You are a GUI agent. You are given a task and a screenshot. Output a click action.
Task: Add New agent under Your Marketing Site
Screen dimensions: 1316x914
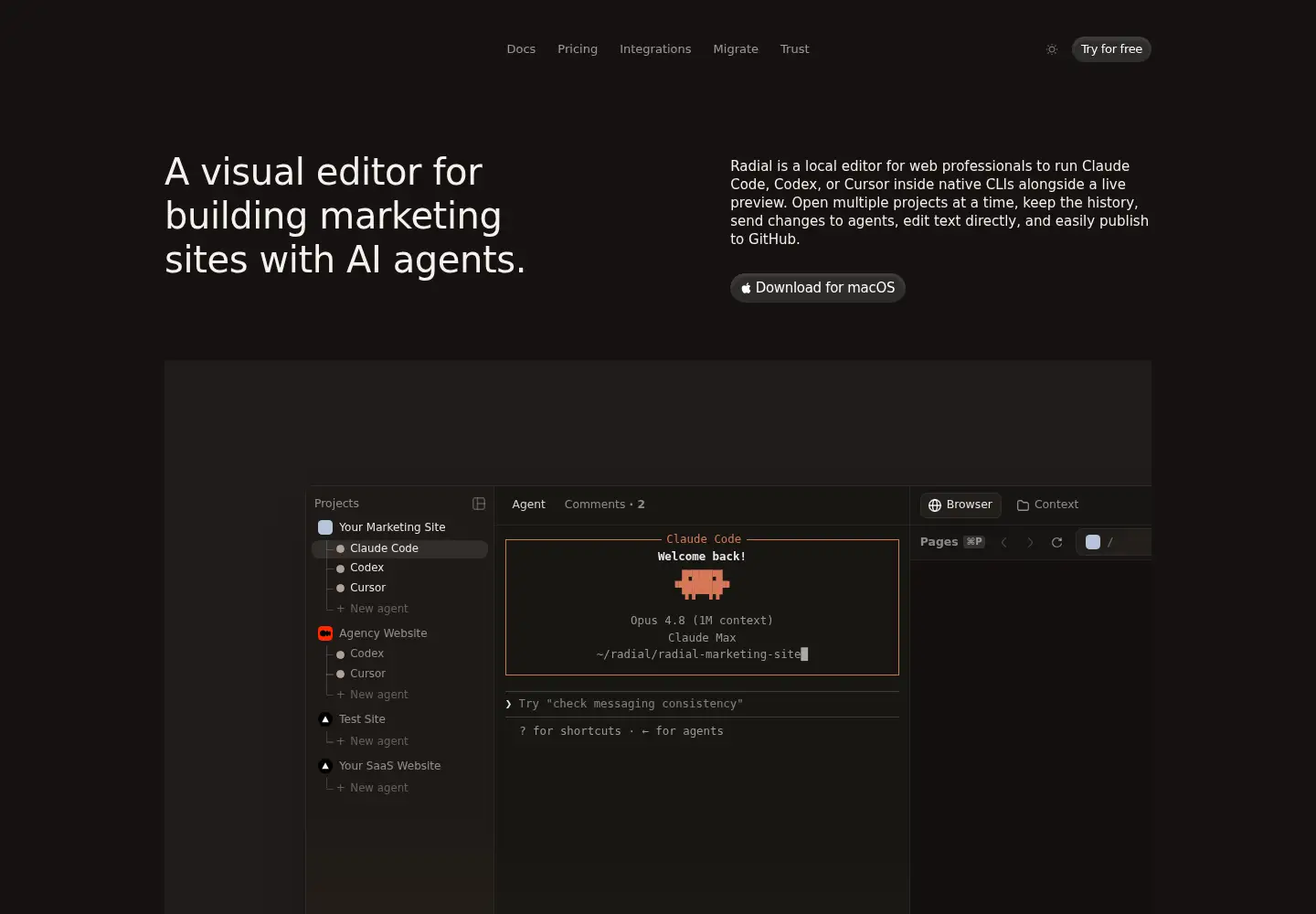point(373,609)
